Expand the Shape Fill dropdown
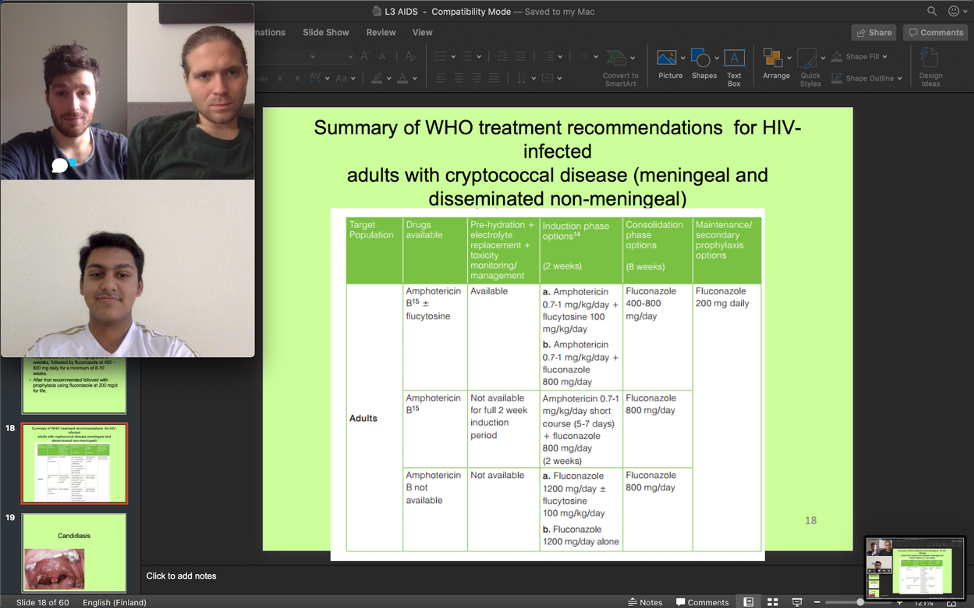This screenshot has width=974, height=608. 885,57
